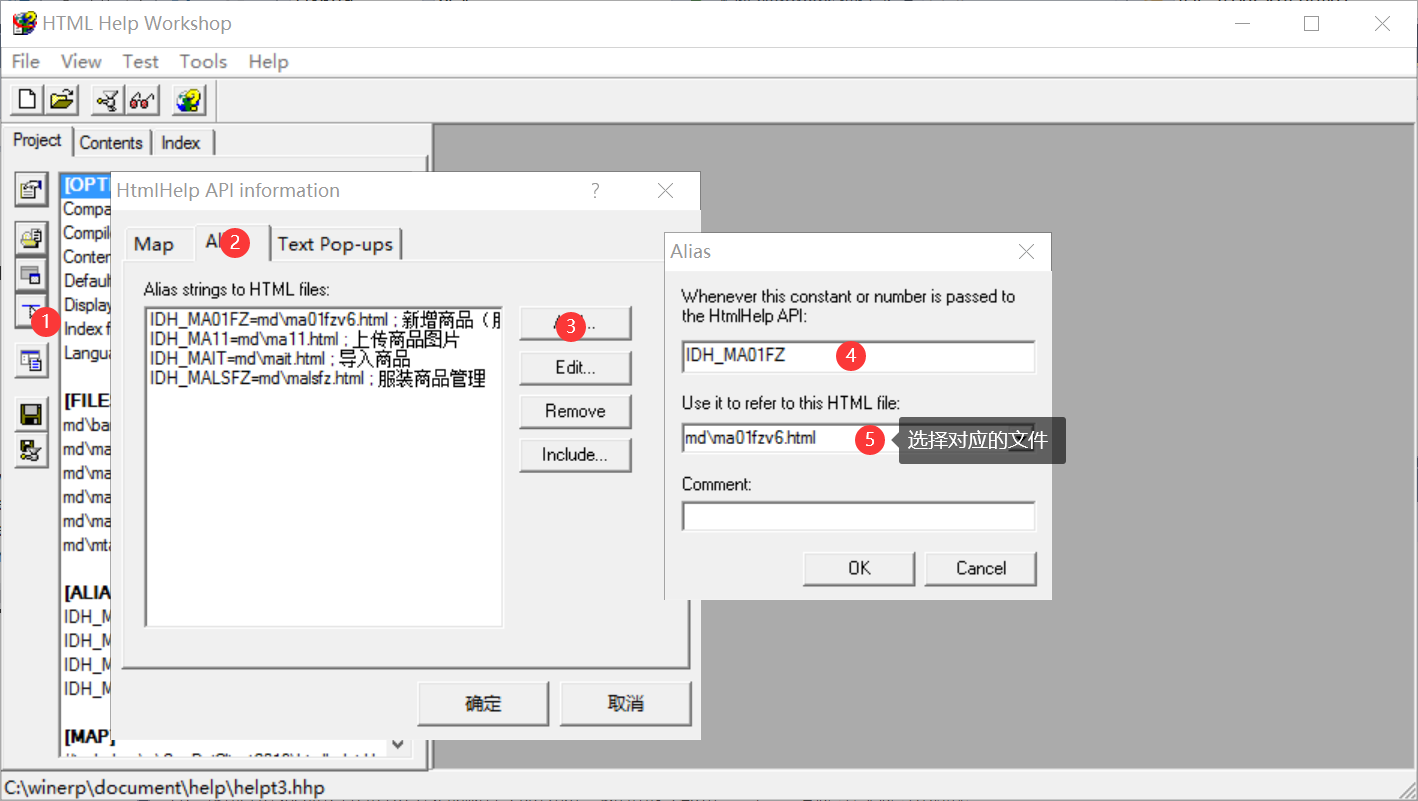Click the Open folder toolbar icon
Viewport: 1418px width, 801px height.
[63, 100]
